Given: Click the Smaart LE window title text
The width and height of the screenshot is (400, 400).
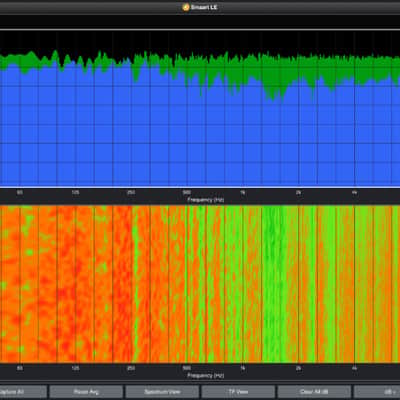Looking at the screenshot, I should [204, 7].
